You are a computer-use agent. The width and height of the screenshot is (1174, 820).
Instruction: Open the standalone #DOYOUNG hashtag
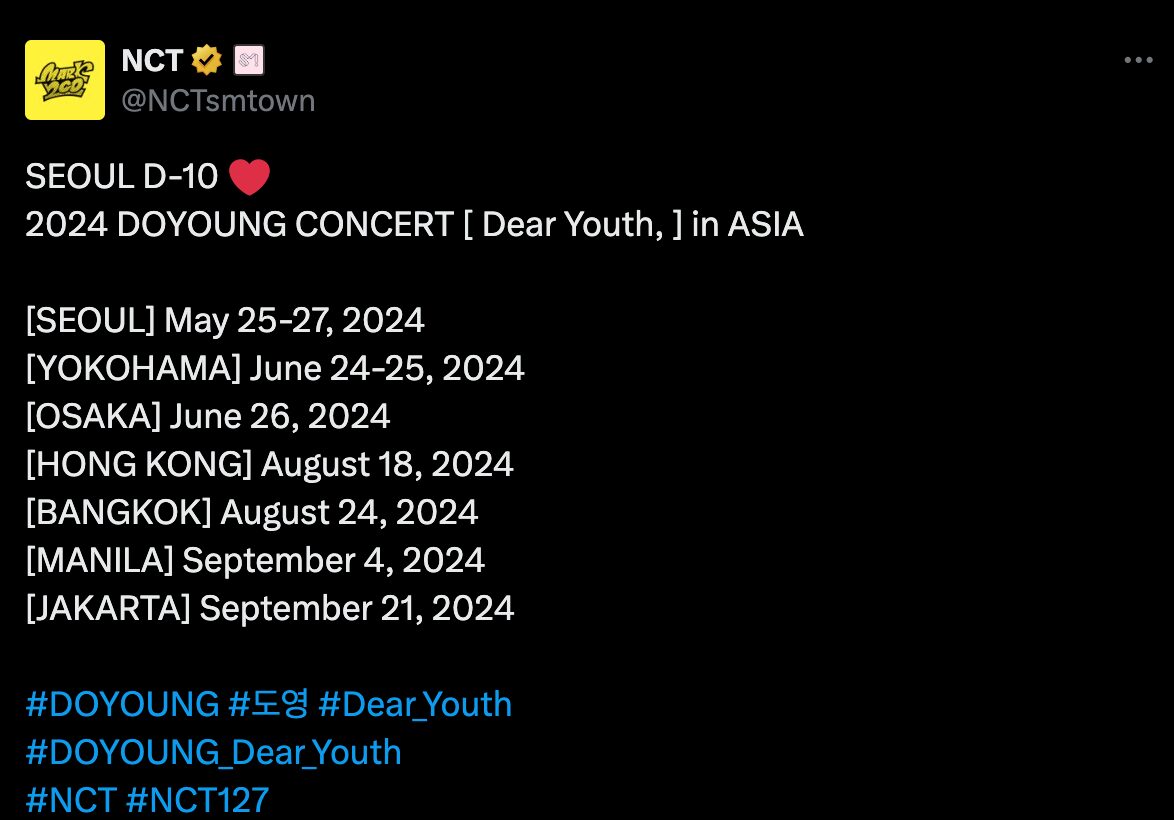click(x=122, y=705)
